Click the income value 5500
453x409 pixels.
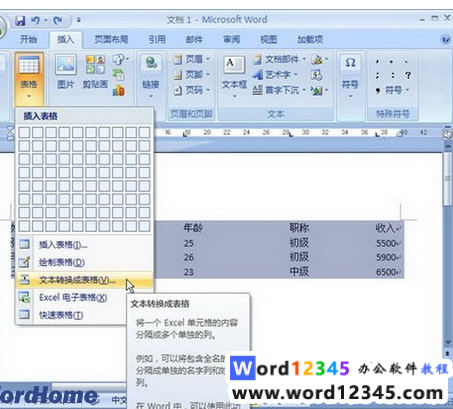coord(386,243)
